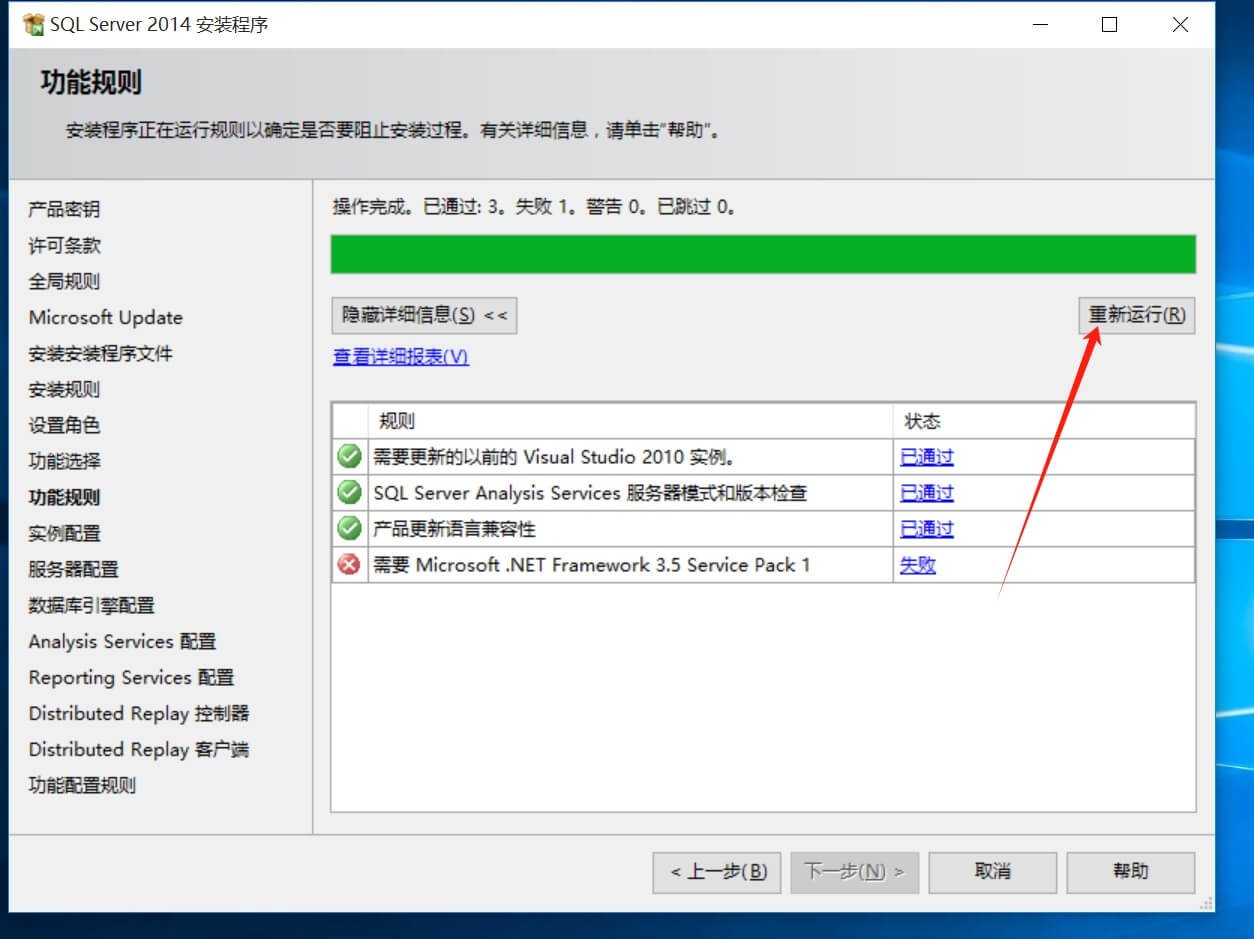Open 已通过 link for Analysis Services rule
Screen dimensions: 1254x939
click(926, 493)
